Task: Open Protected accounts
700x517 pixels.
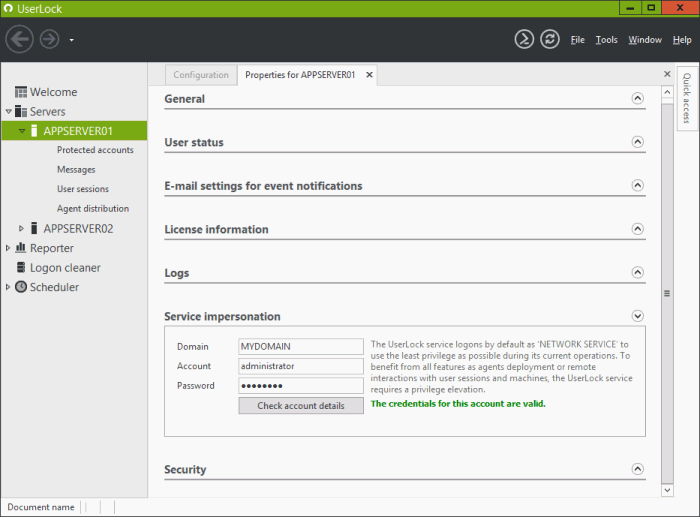Action: click(x=95, y=150)
